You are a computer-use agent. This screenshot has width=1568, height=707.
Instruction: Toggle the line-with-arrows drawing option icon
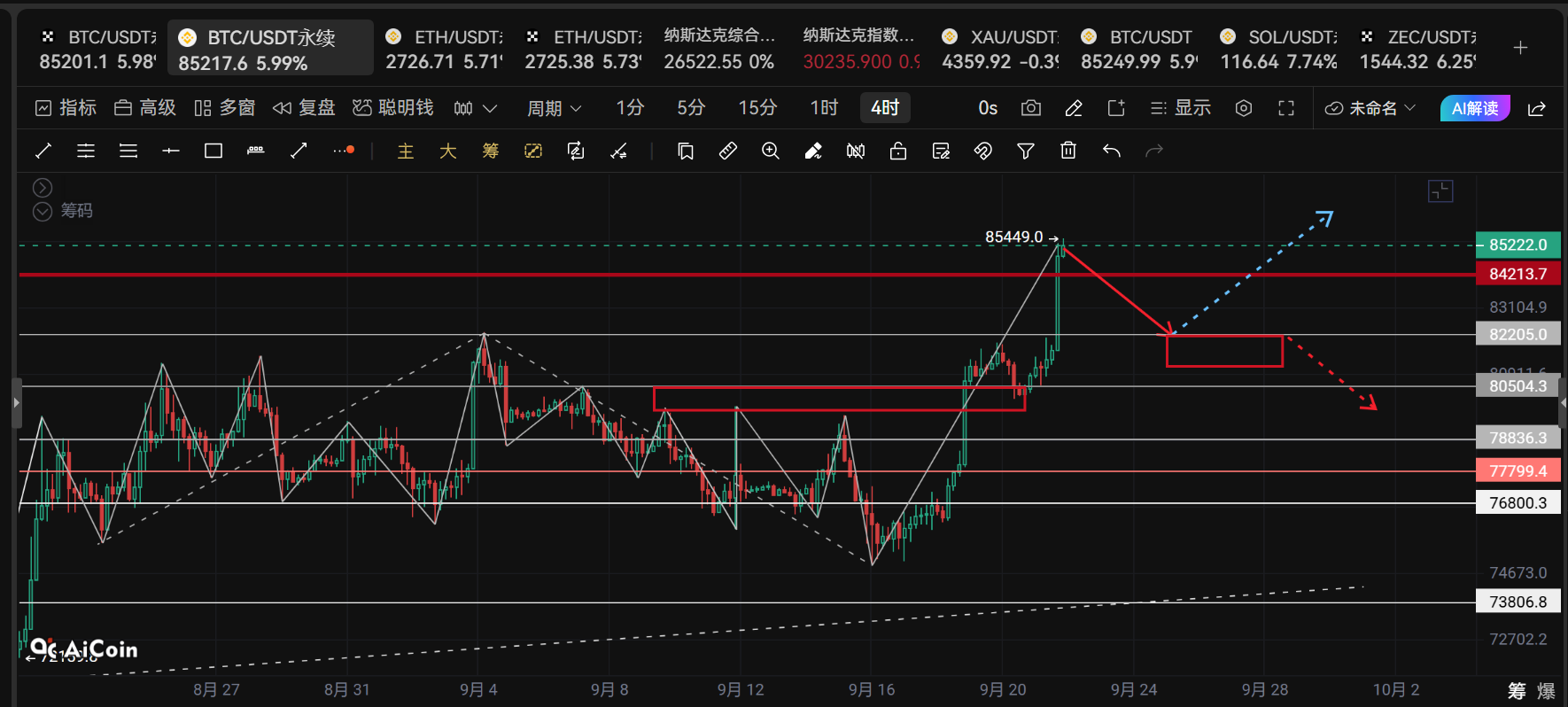coord(618,151)
